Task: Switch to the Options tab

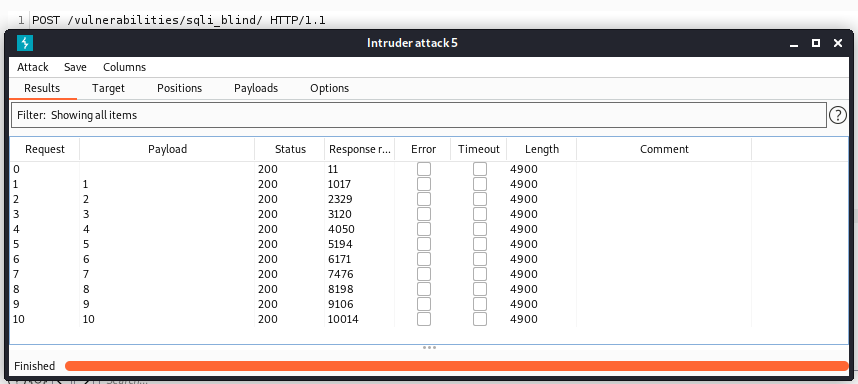Action: point(329,88)
